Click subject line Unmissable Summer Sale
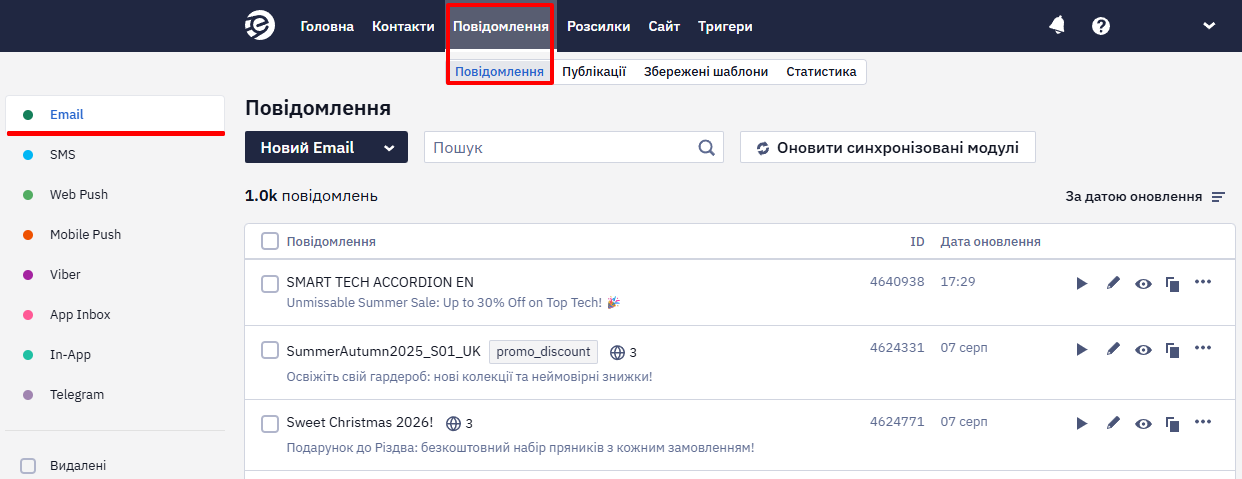1242x479 pixels. pos(453,302)
